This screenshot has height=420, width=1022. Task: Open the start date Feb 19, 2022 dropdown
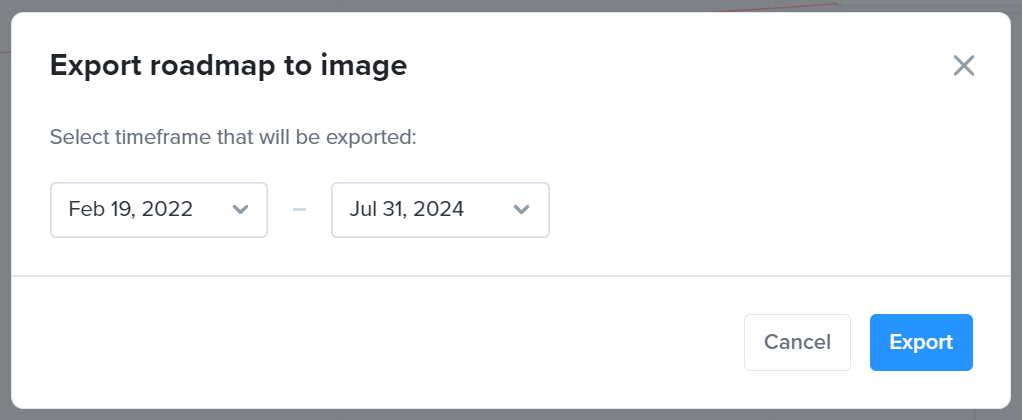tap(159, 210)
